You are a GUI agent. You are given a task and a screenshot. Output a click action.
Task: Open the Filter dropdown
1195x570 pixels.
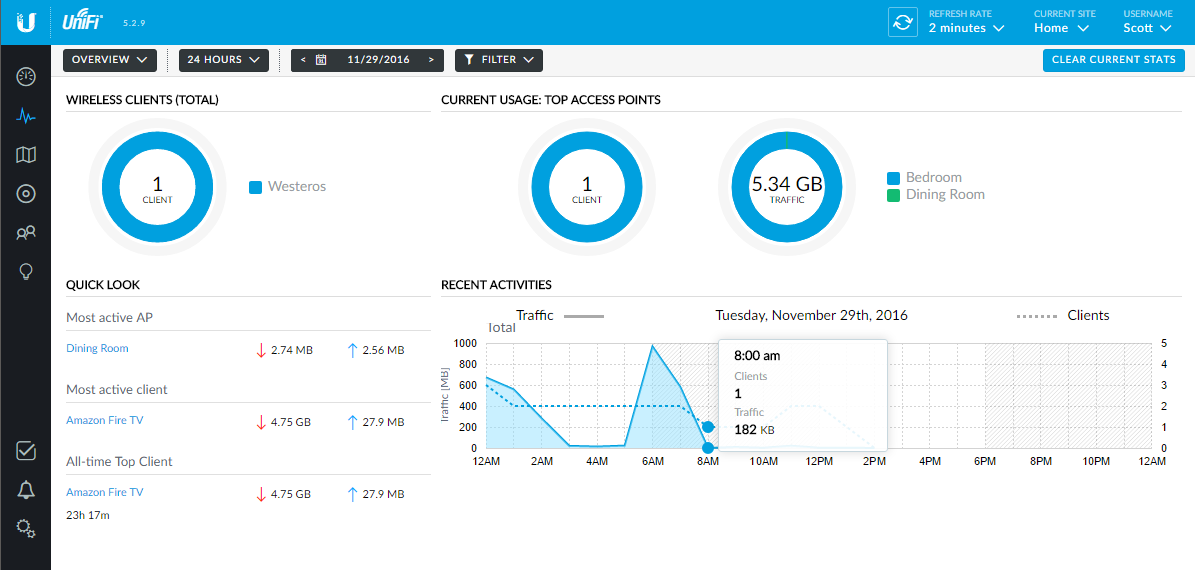tap(498, 60)
